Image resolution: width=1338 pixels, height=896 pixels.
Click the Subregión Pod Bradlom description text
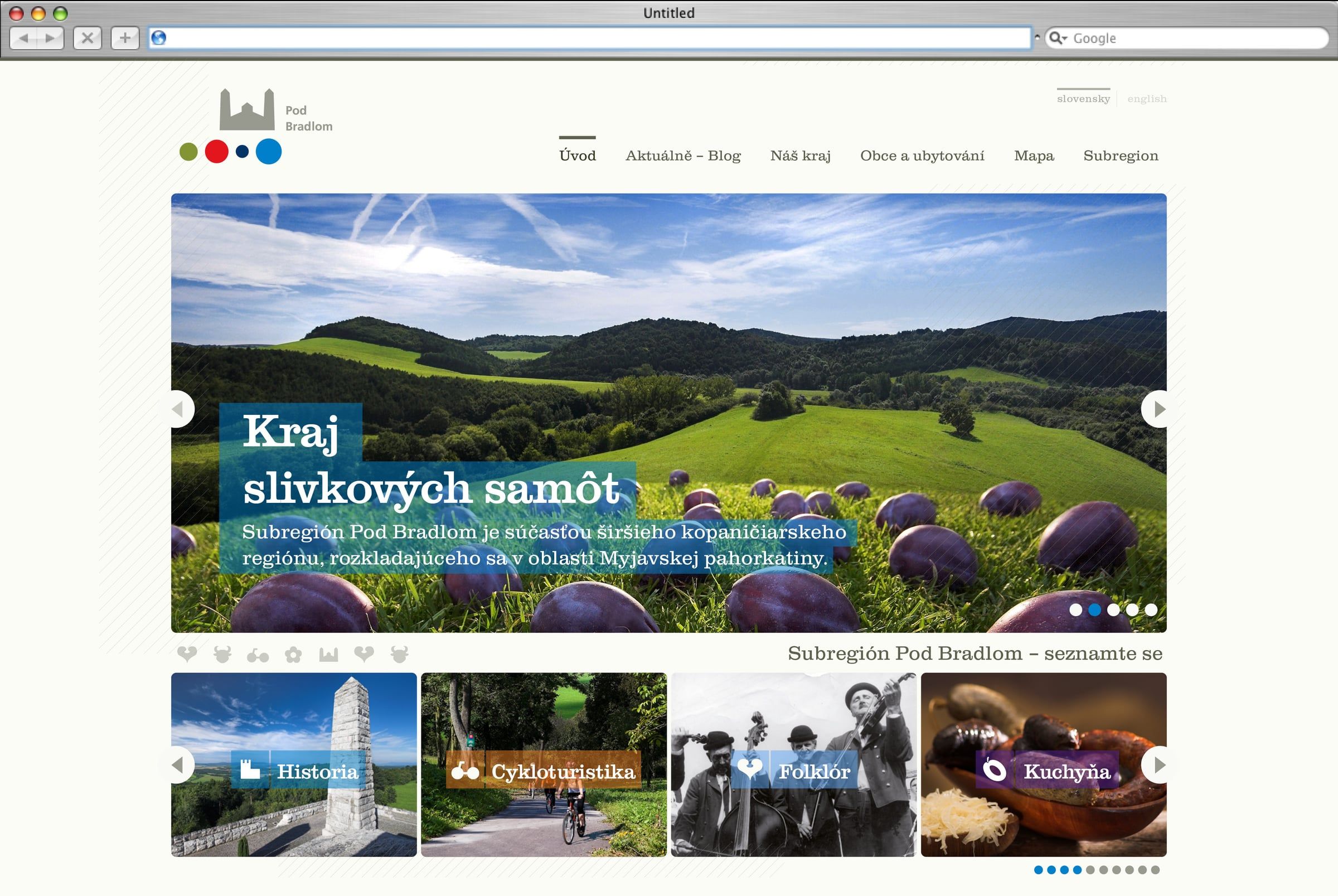pos(544,545)
